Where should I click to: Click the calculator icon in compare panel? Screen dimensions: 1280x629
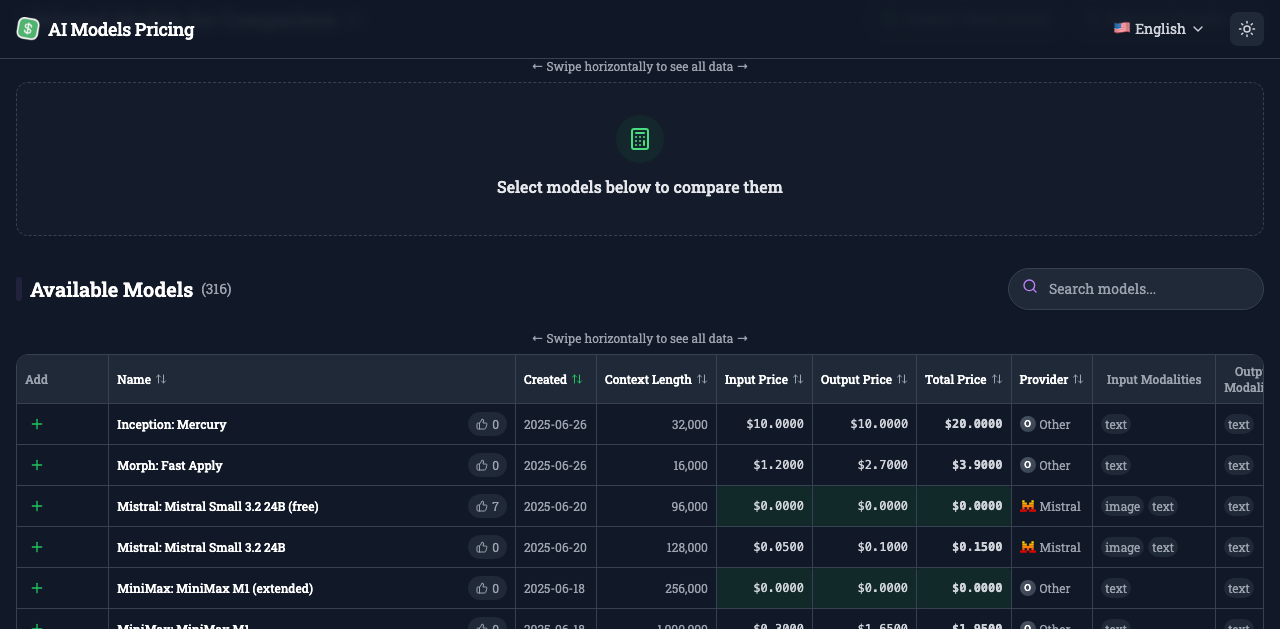click(640, 139)
